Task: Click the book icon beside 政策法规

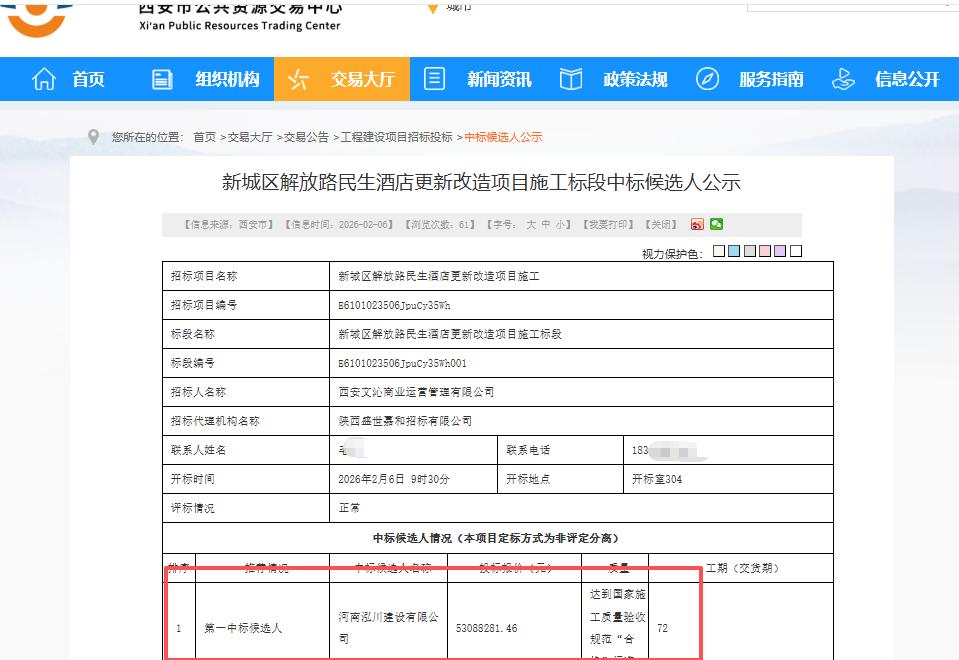Action: [570, 79]
